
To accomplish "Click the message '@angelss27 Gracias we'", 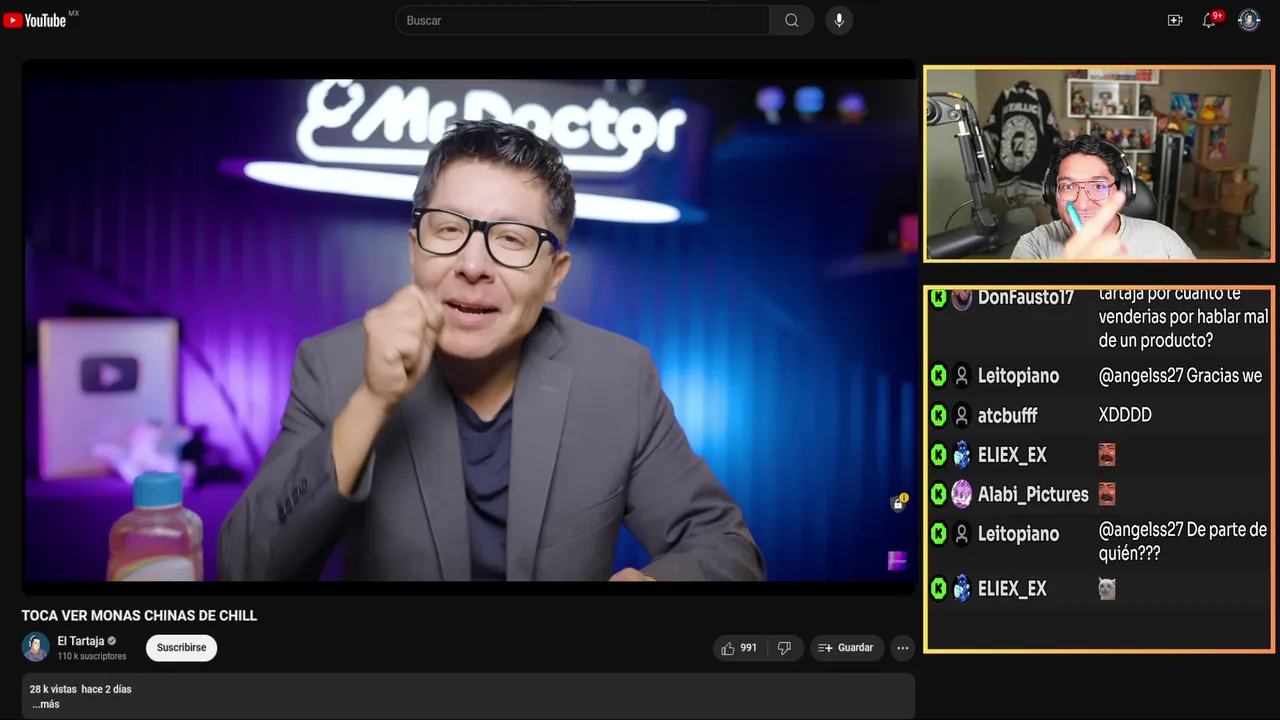I will pyautogui.click(x=1180, y=376).
